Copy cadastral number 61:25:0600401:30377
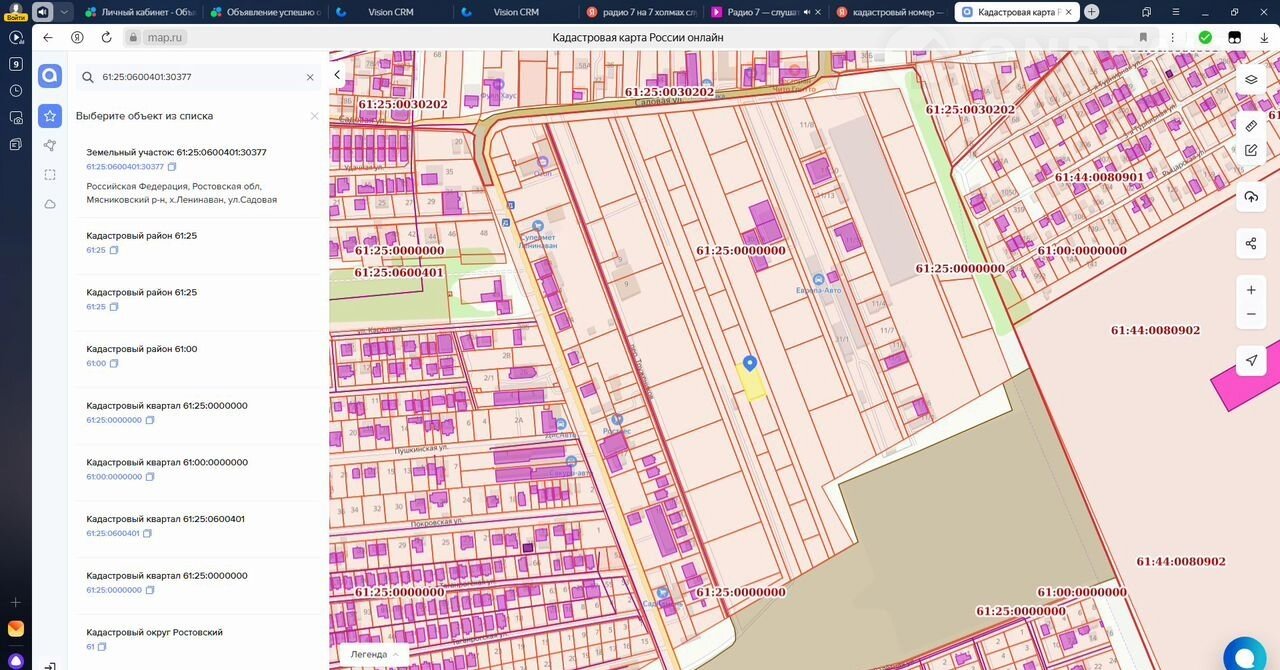This screenshot has height=670, width=1280. pyautogui.click(x=172, y=167)
